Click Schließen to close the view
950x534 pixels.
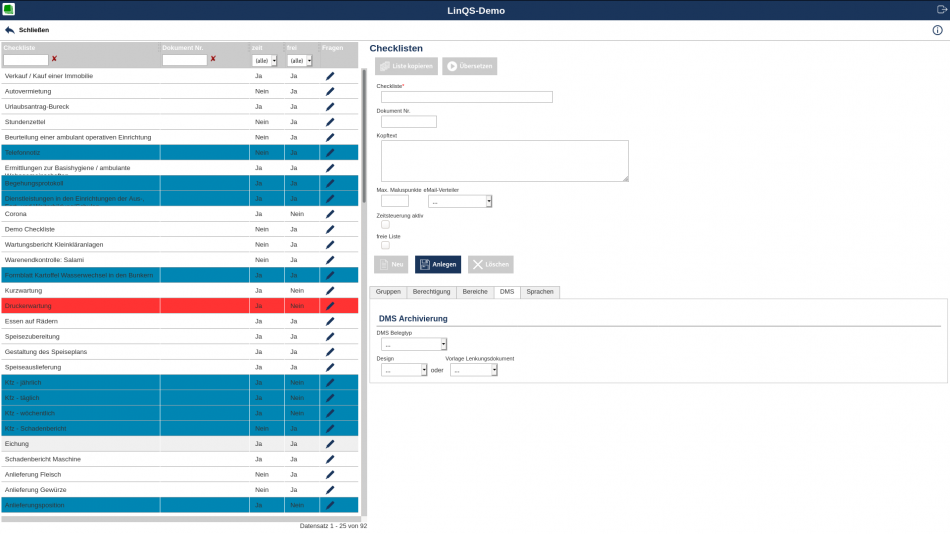tap(27, 30)
